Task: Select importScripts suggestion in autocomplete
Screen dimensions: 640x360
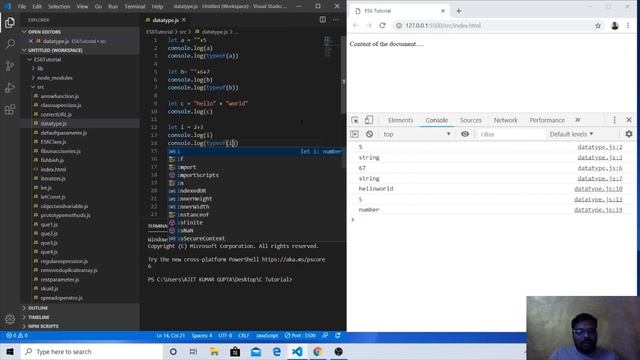Action: [198, 175]
